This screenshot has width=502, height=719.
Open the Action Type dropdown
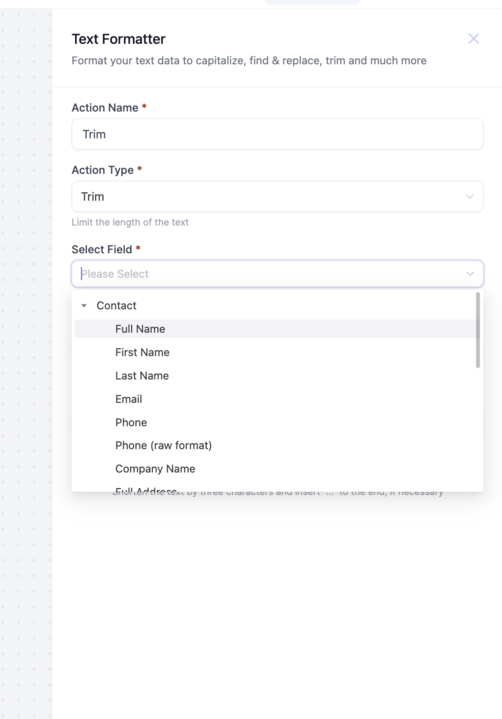pos(277,196)
